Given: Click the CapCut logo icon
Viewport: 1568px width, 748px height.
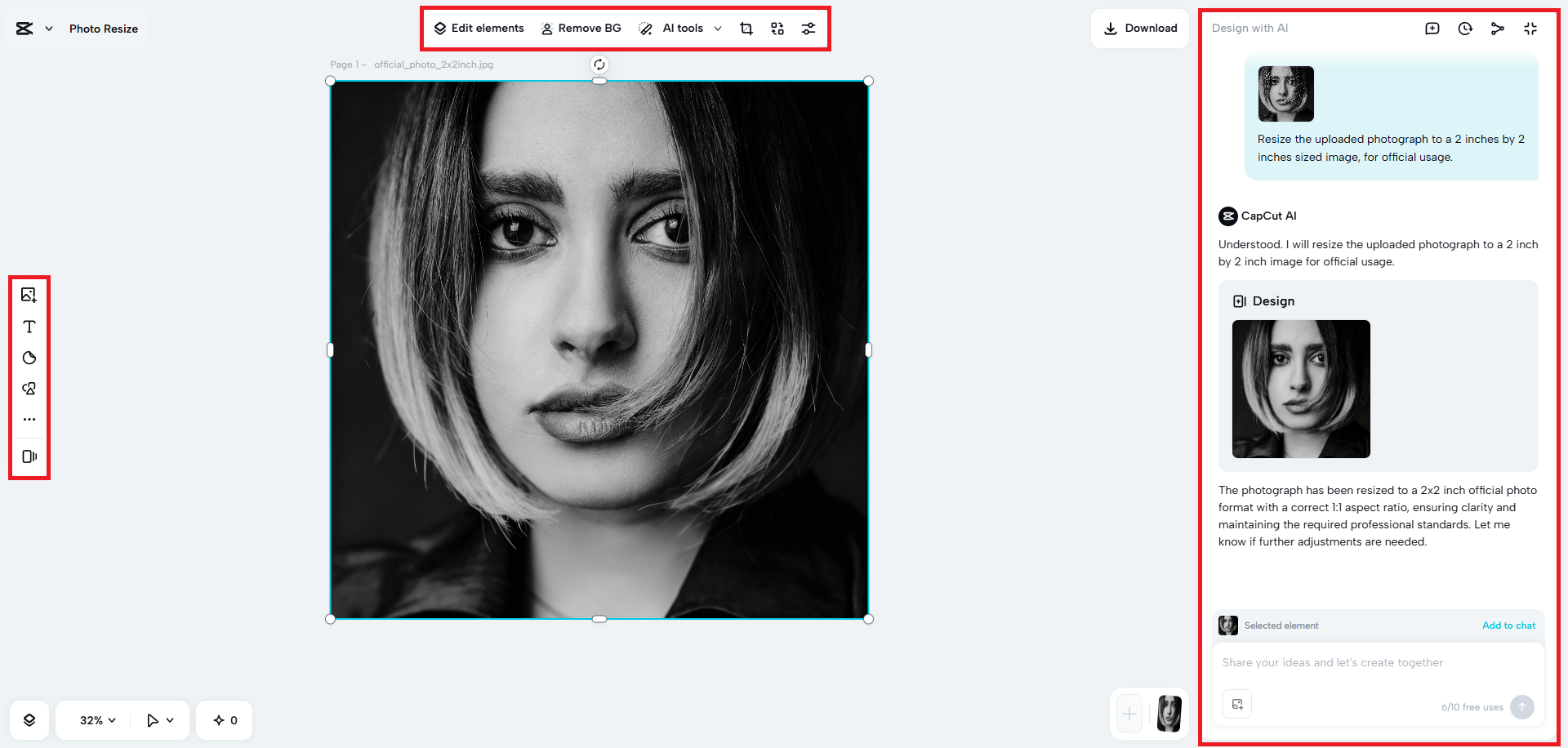Looking at the screenshot, I should pos(24,29).
